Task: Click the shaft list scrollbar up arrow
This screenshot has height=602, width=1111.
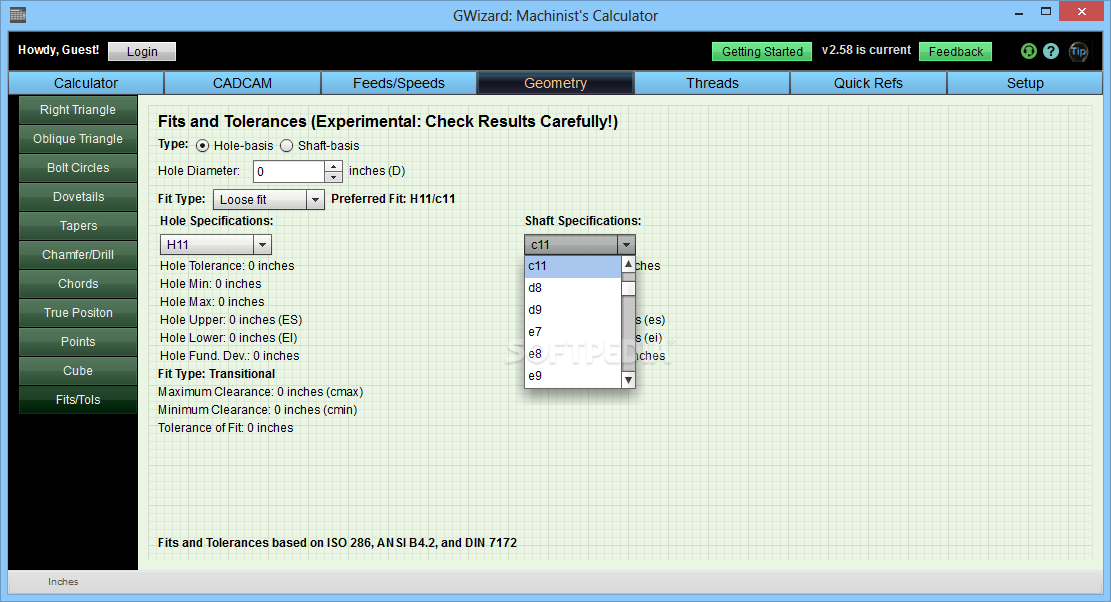Action: [628, 263]
